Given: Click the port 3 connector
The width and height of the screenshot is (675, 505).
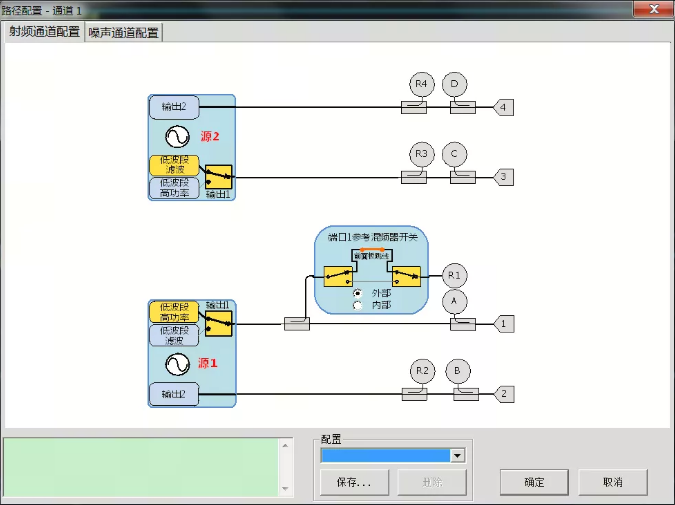Looking at the screenshot, I should click(x=505, y=177).
